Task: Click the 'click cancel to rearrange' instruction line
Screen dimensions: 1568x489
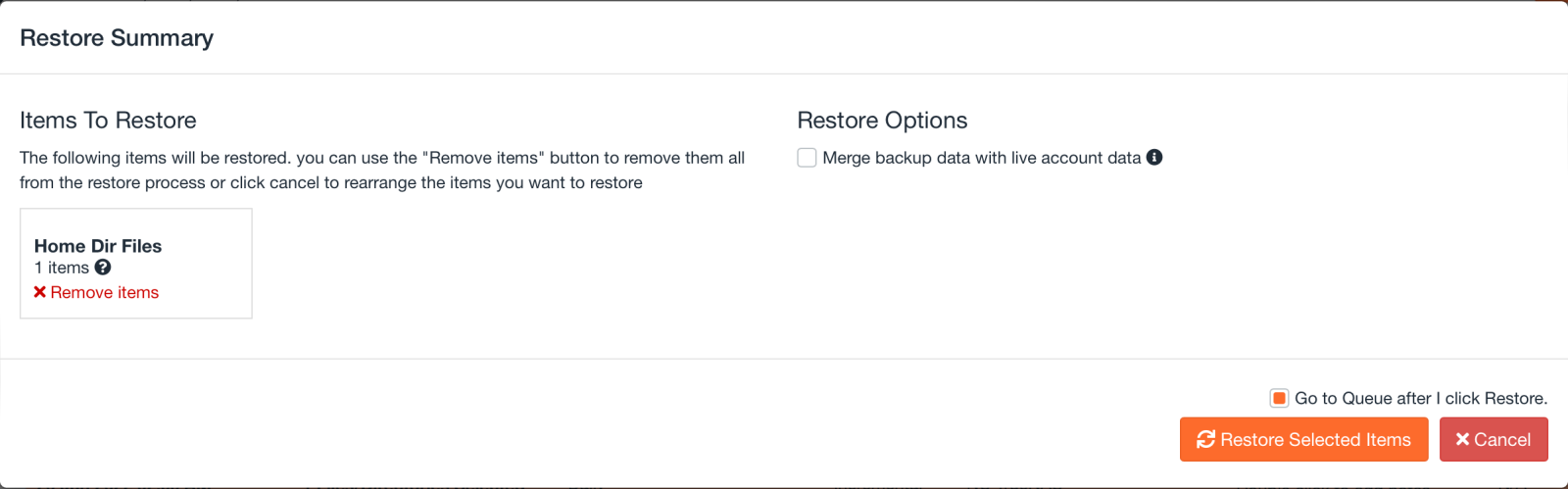Action: click(x=331, y=183)
